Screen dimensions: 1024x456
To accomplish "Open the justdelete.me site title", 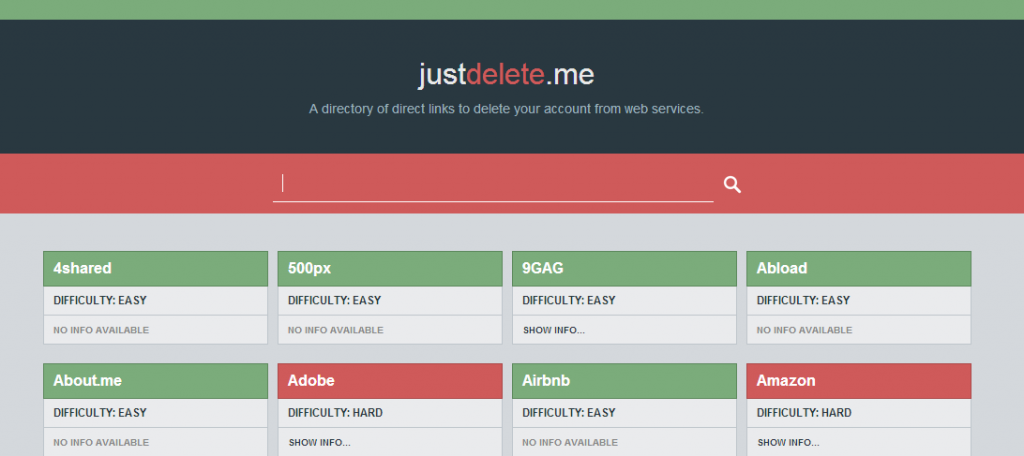I will tap(506, 75).
